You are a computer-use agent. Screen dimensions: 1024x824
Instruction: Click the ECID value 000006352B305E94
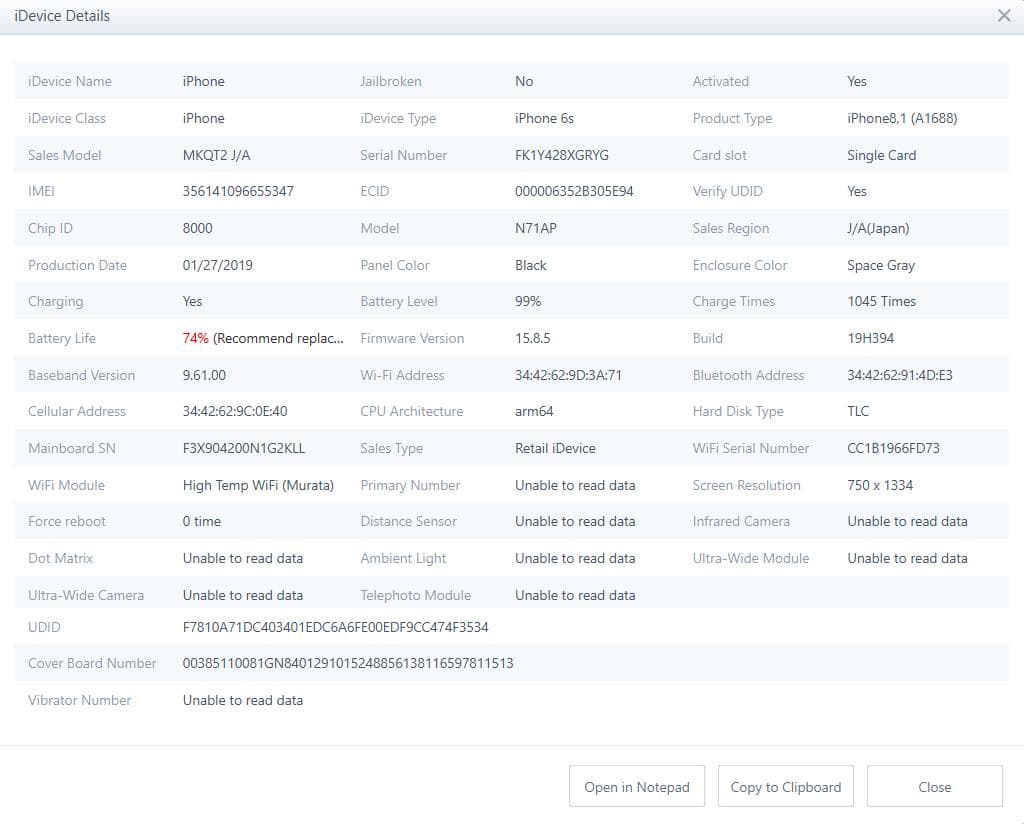574,191
